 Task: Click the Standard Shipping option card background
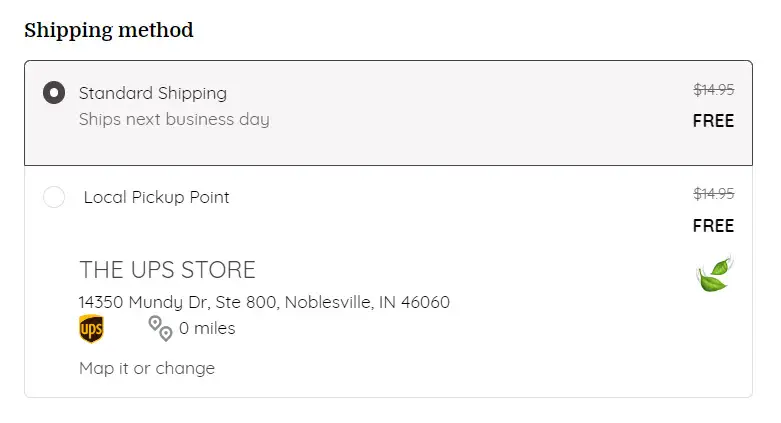click(x=389, y=113)
